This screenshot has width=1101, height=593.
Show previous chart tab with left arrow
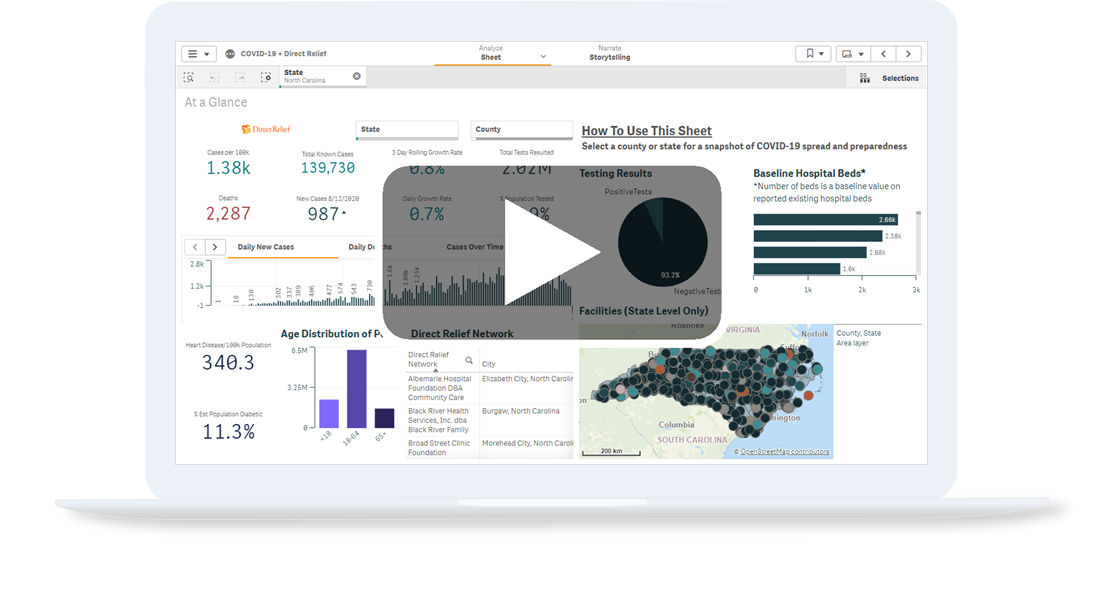[195, 247]
